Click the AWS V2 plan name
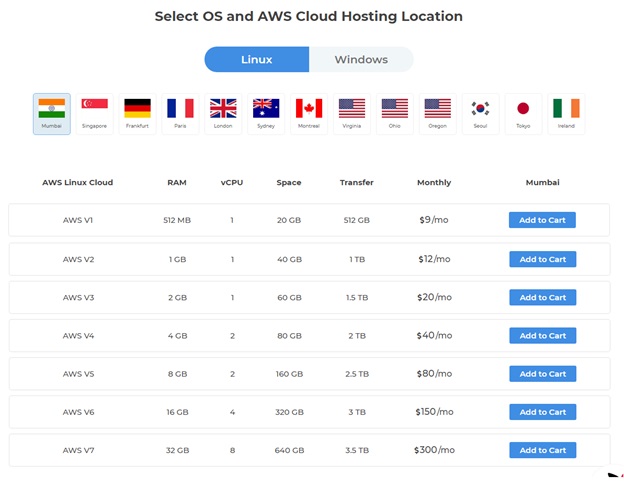This screenshot has width=624, height=487. [78, 259]
